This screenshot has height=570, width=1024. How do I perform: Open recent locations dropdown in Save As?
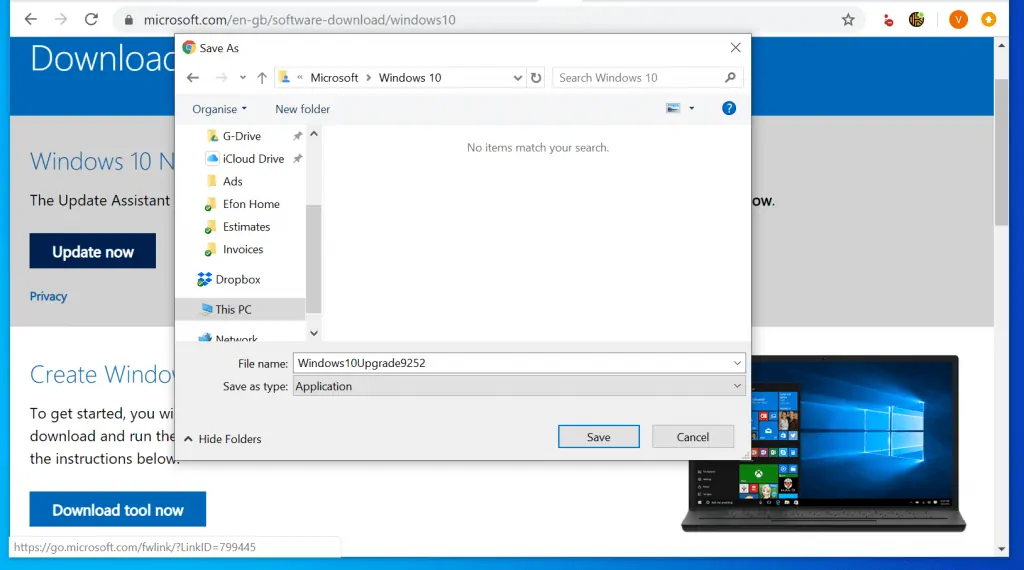click(x=242, y=78)
